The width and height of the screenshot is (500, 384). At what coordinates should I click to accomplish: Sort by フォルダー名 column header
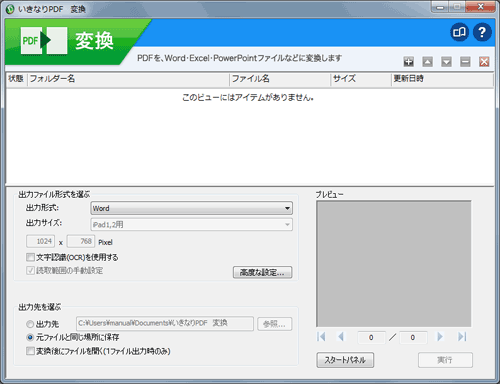128,79
